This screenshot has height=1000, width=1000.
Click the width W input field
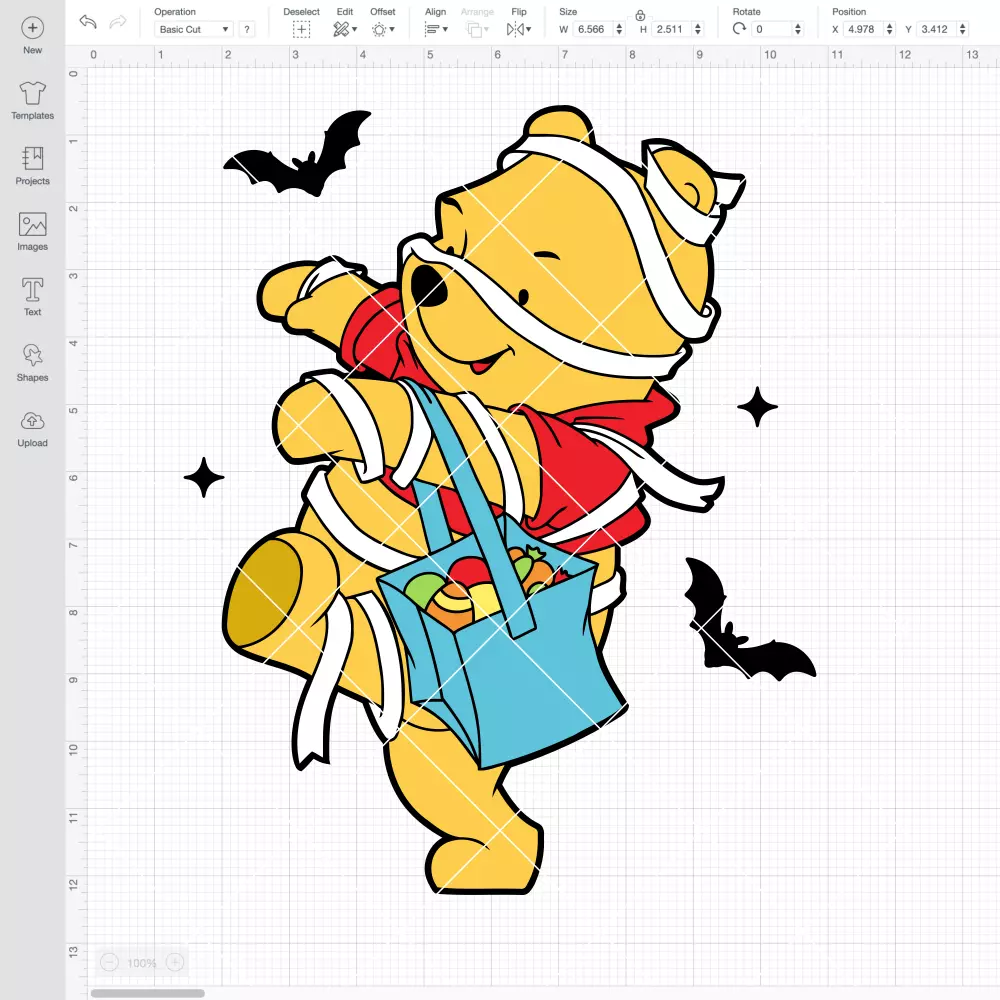click(593, 29)
